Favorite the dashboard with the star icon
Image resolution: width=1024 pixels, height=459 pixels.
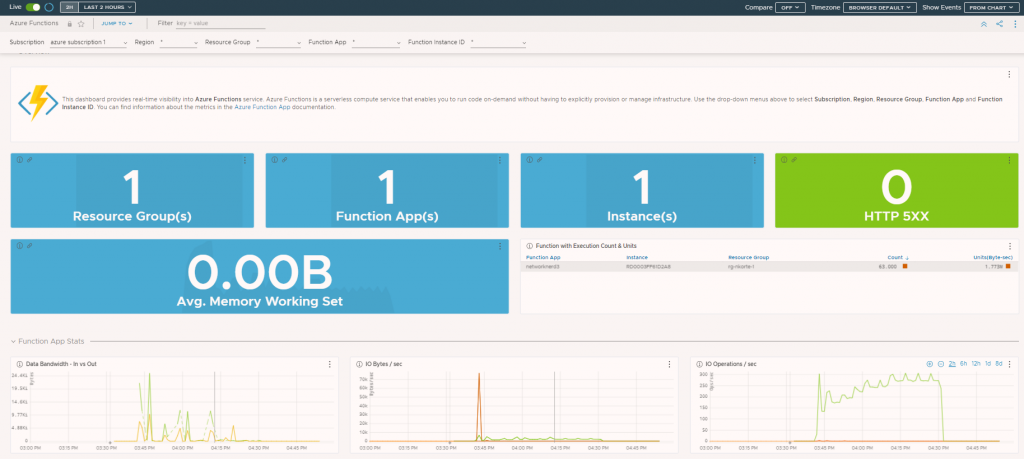pyautogui.click(x=81, y=24)
